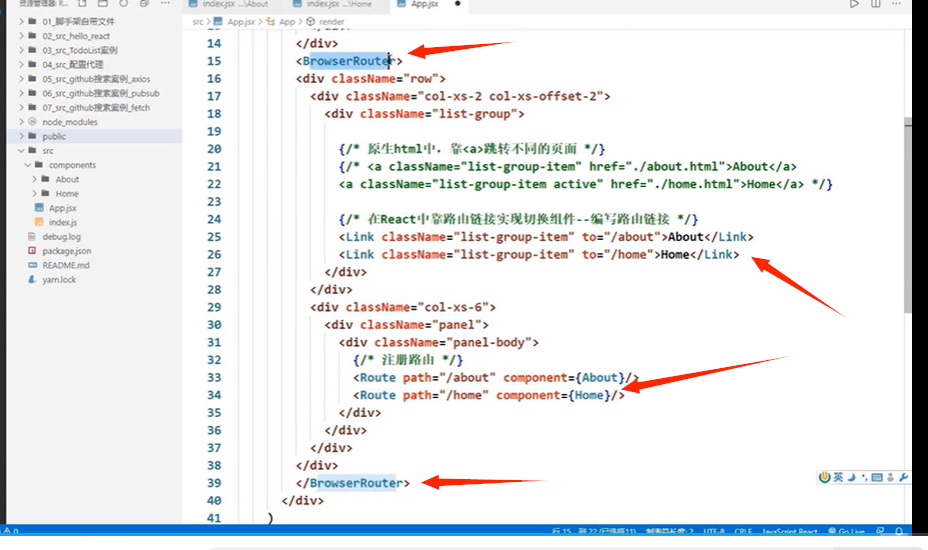Open notifications bell in status bar

pos(899,531)
